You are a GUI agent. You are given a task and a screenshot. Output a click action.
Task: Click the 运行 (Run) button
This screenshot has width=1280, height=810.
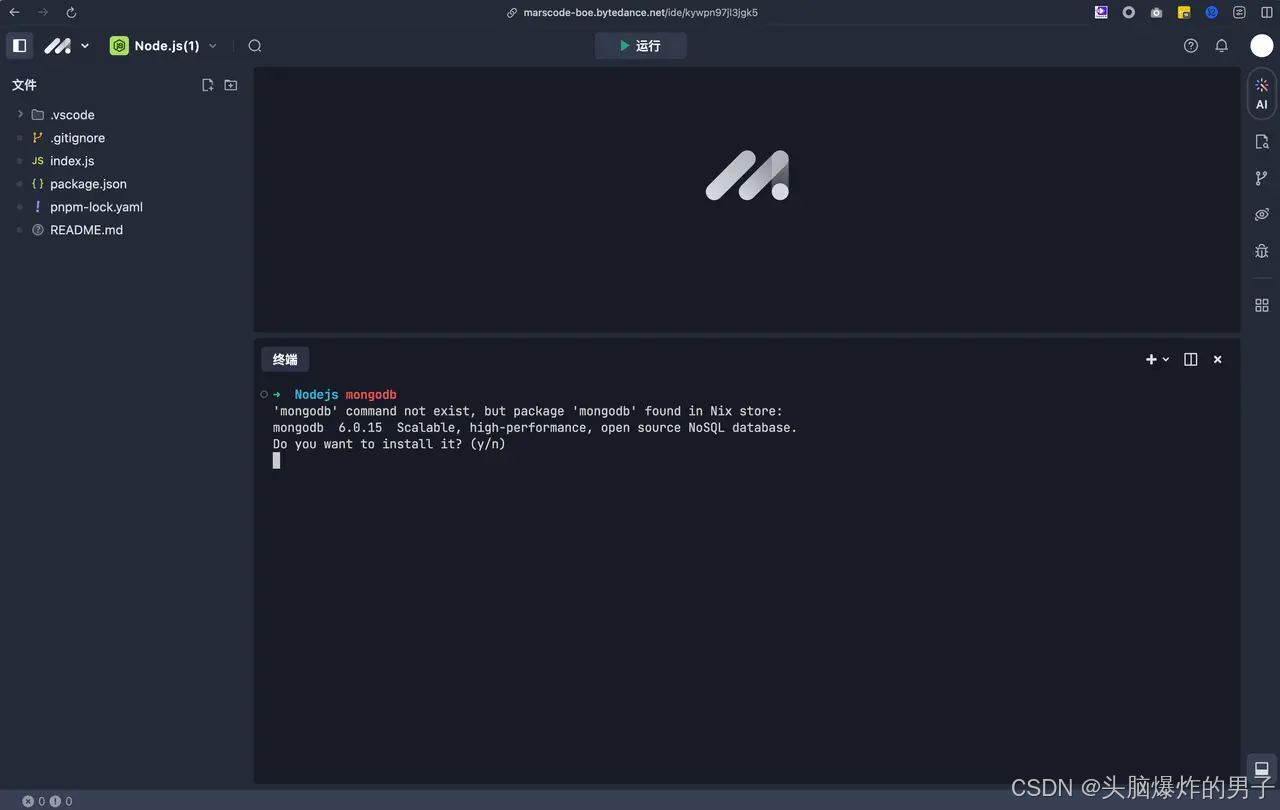tap(640, 45)
